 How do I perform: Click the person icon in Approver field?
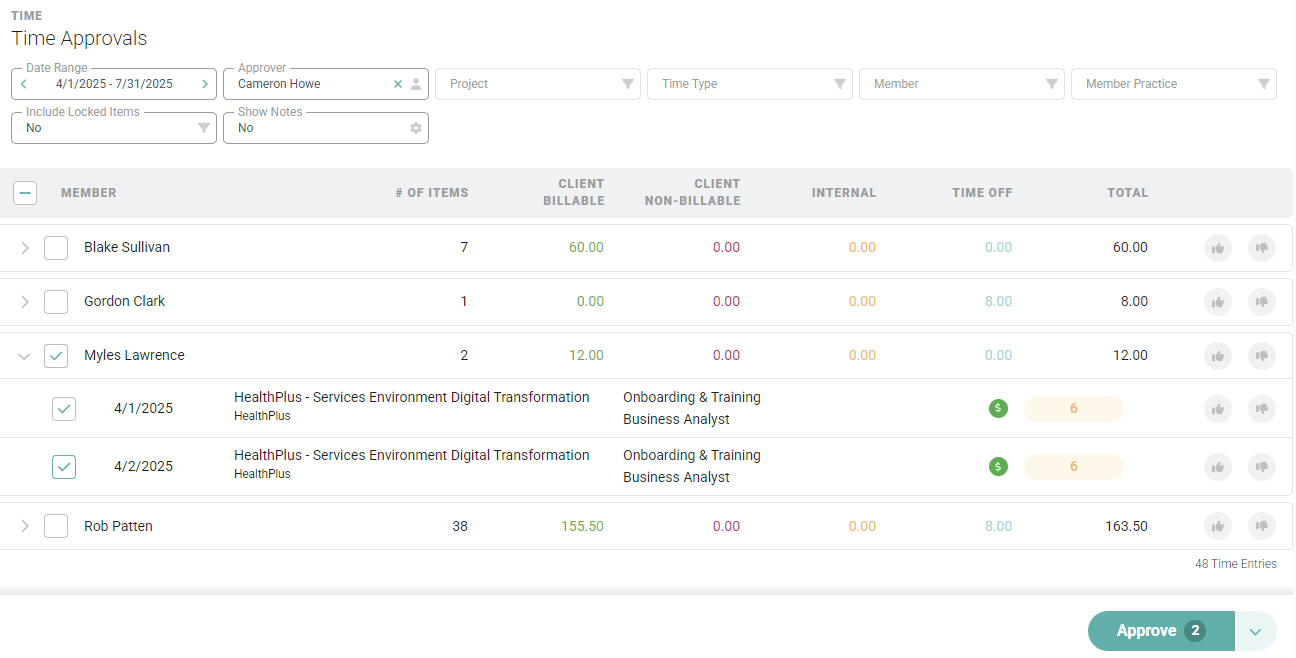pyautogui.click(x=416, y=84)
